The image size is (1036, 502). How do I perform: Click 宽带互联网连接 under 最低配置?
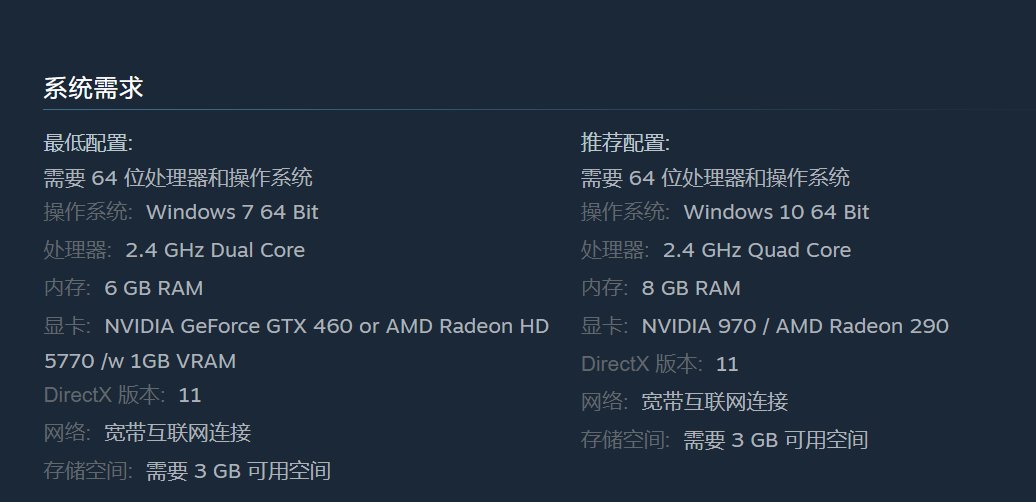pyautogui.click(x=177, y=433)
